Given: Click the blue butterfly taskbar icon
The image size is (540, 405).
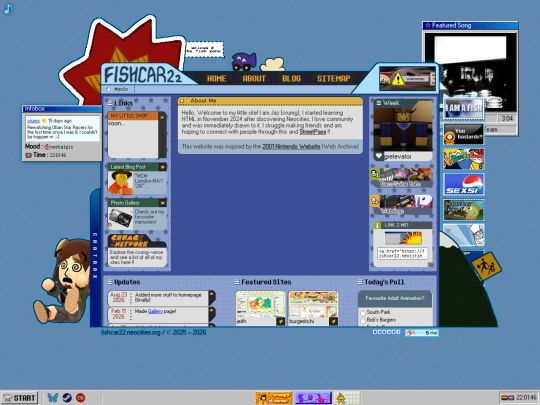Looking at the screenshot, I should point(53,398).
